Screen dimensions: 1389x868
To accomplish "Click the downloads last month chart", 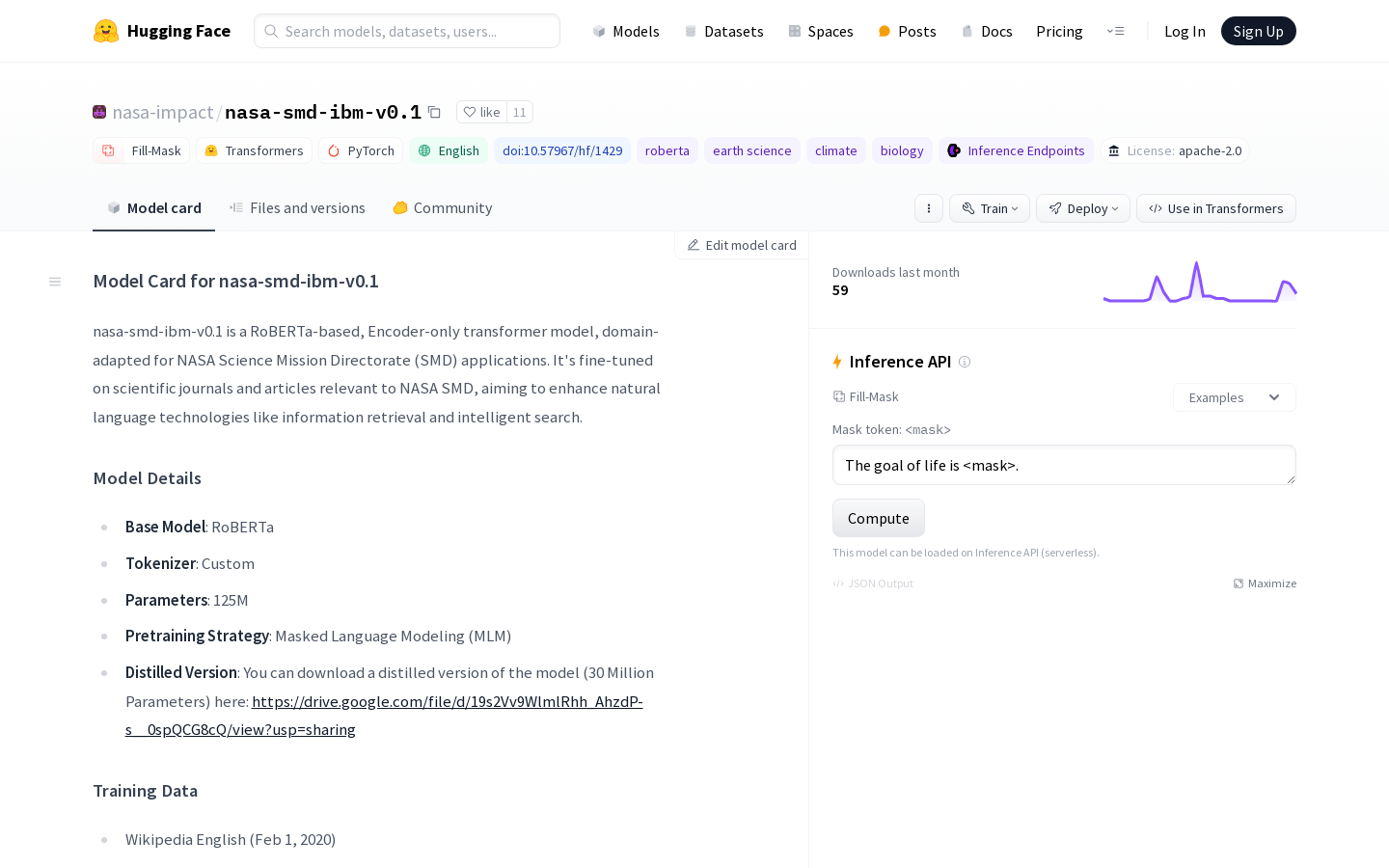I will coord(1199,283).
